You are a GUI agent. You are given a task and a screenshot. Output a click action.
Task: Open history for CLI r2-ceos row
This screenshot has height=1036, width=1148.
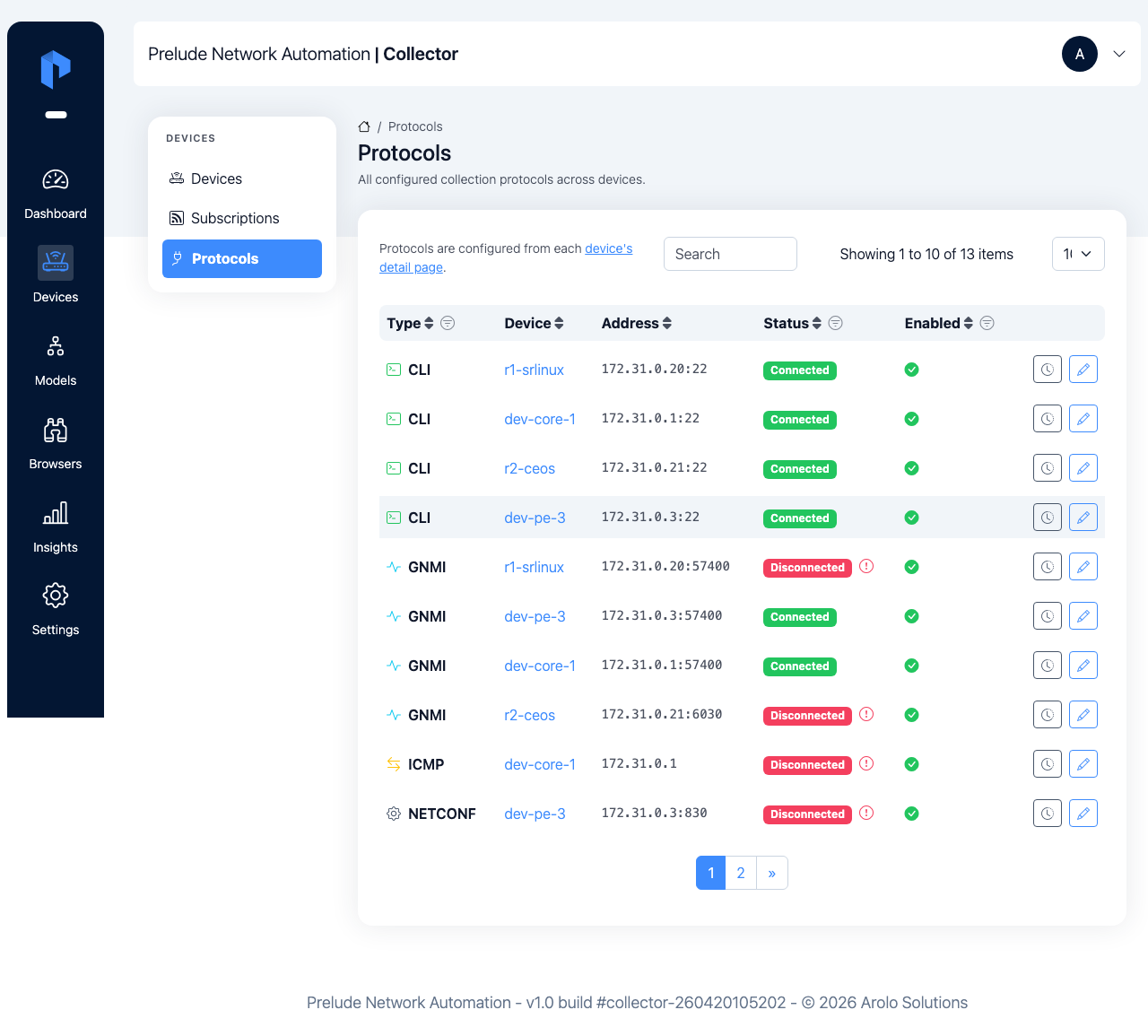[x=1048, y=468]
